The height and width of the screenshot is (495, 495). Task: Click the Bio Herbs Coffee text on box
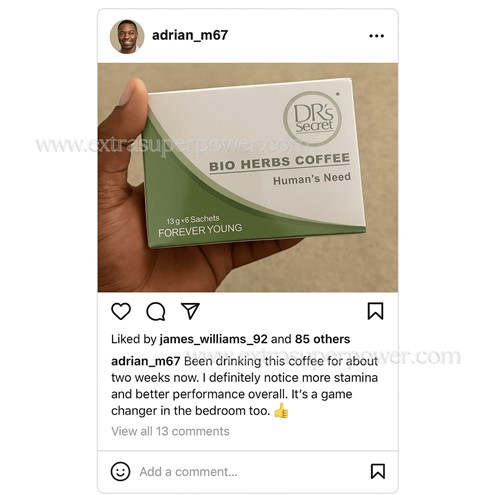279,162
